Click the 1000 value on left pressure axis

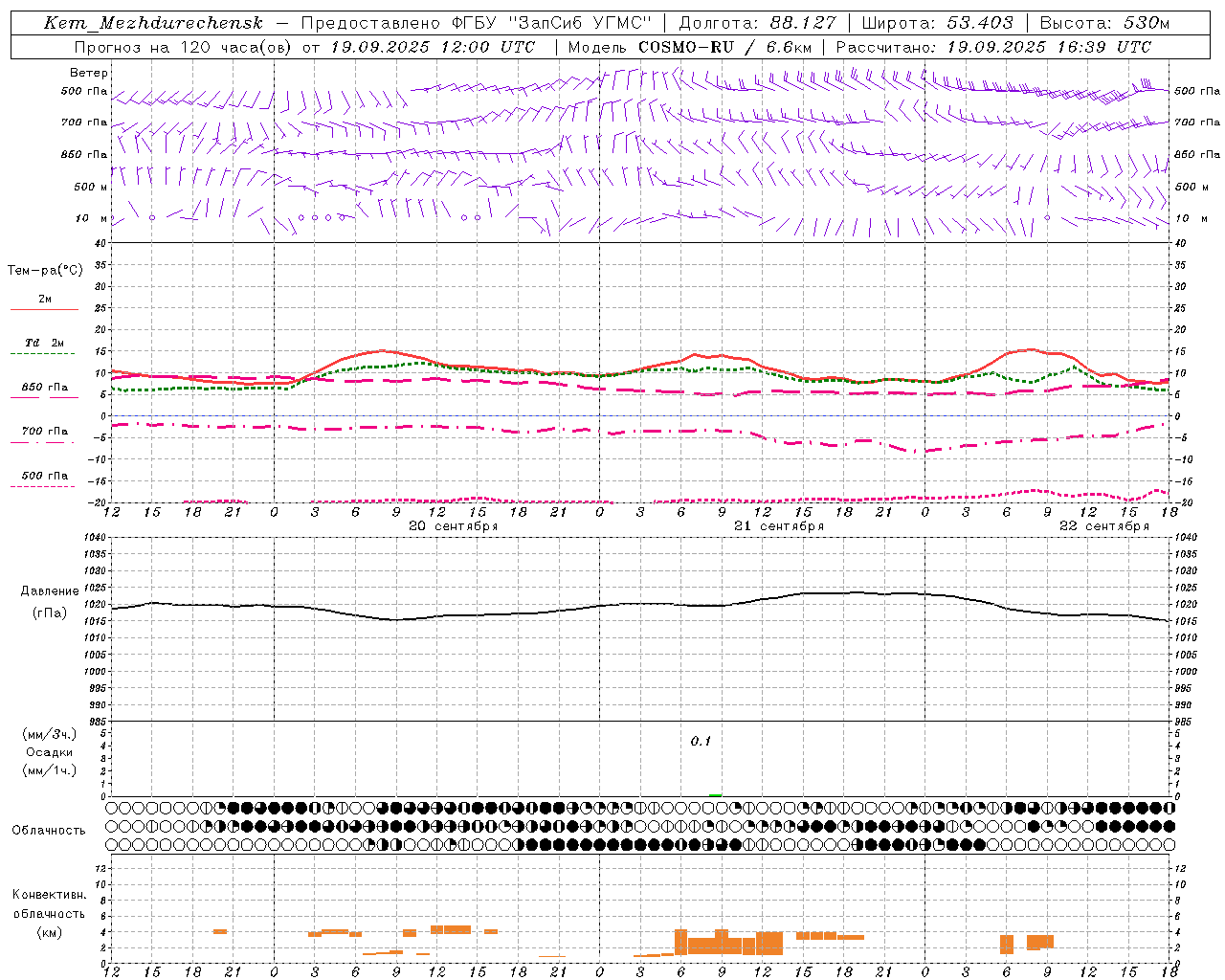[95, 672]
